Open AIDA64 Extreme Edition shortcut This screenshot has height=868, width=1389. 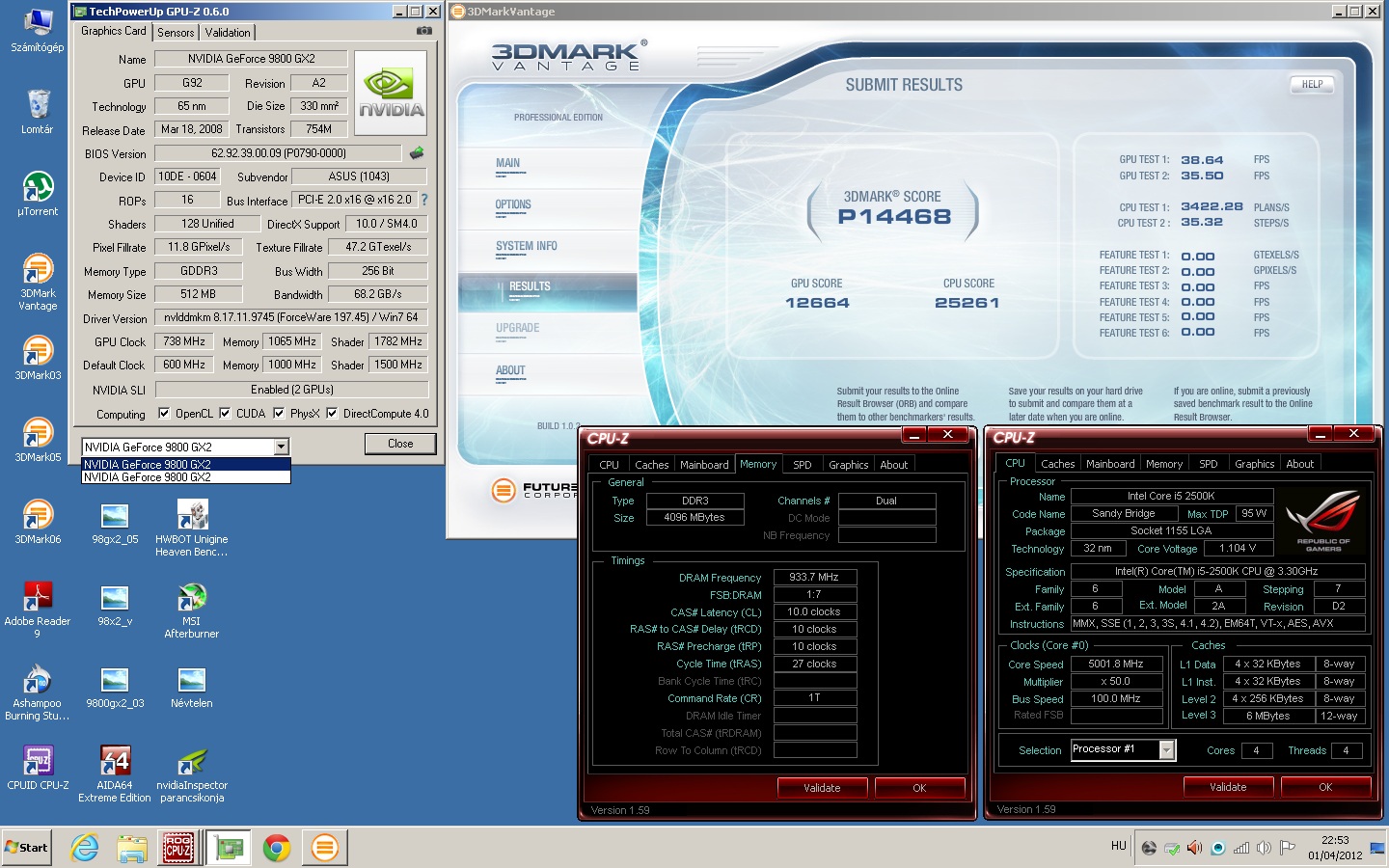tap(115, 773)
